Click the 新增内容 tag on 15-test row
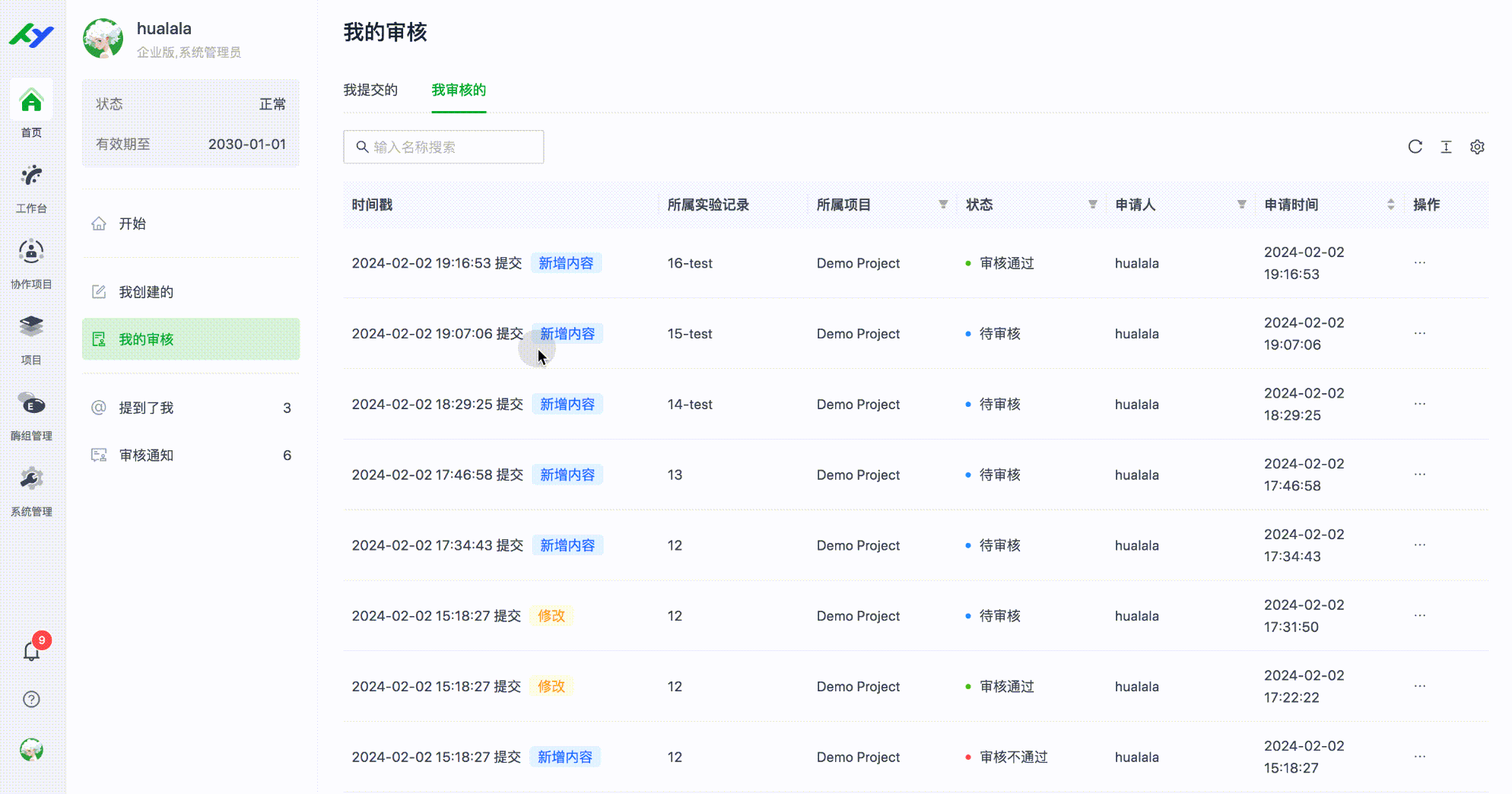The image size is (1512, 794). click(567, 334)
